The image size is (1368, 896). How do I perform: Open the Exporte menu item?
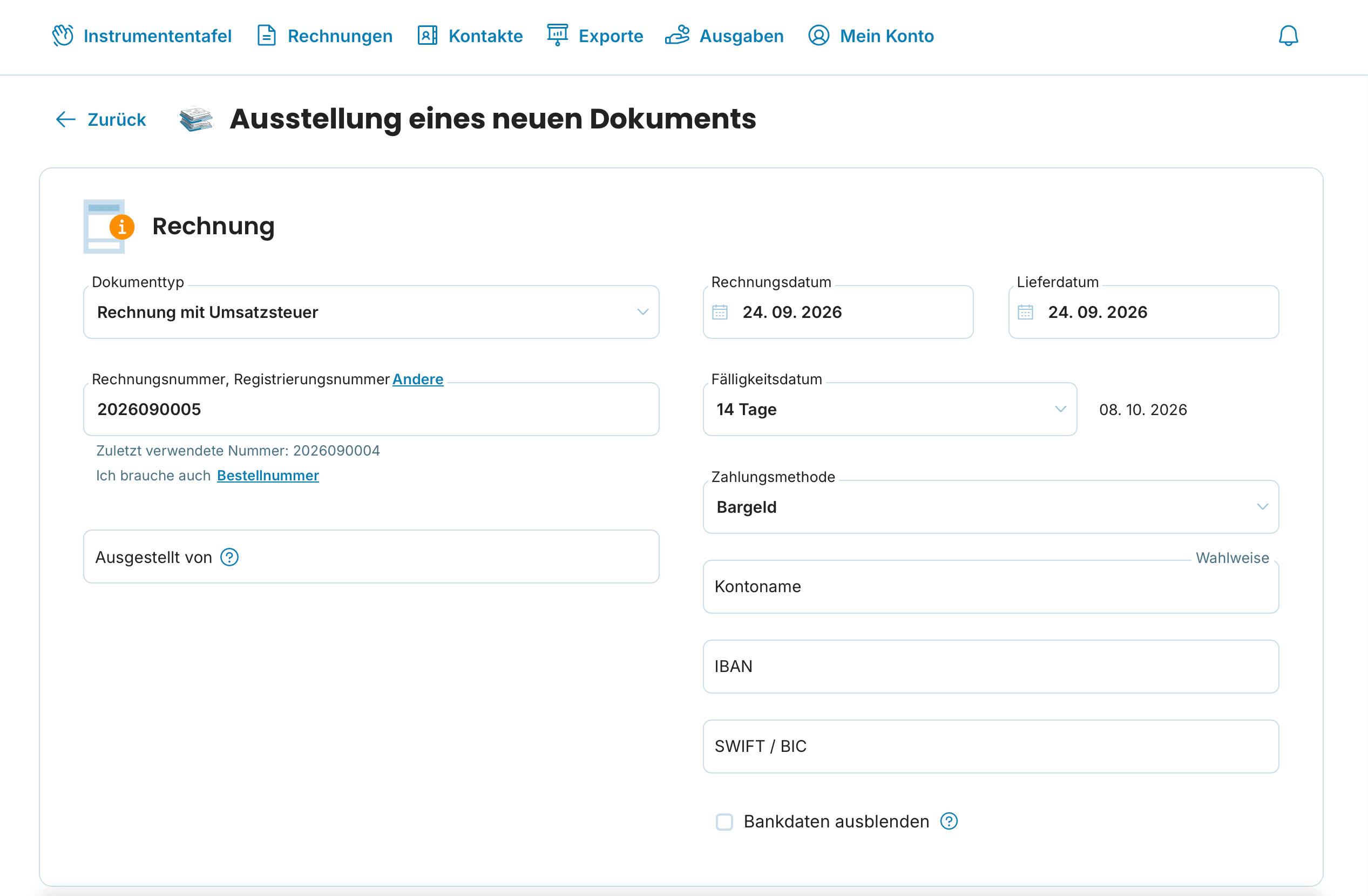[595, 36]
